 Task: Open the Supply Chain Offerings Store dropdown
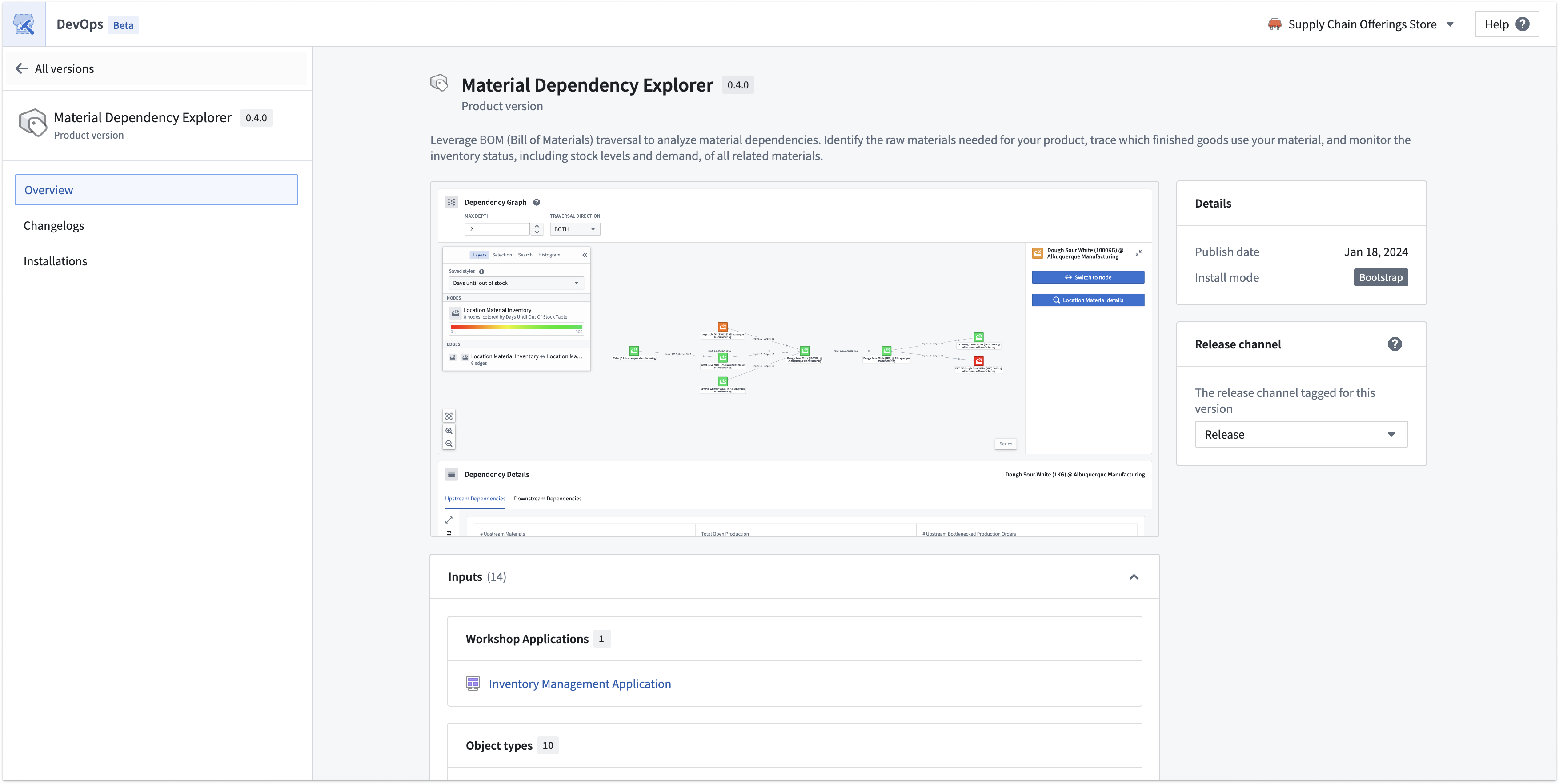(1361, 24)
